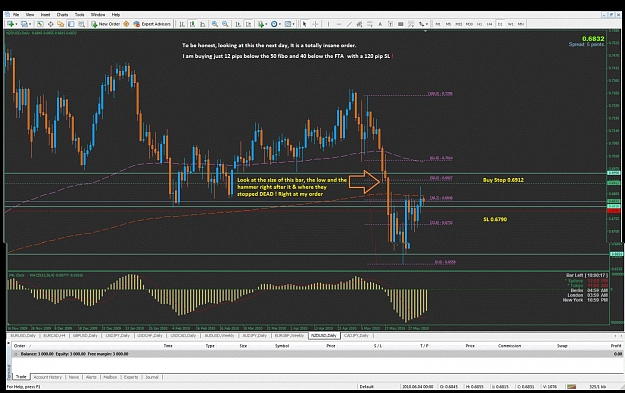The width and height of the screenshot is (625, 393).
Task: Toggle the Market Watch window icon
Action: 40,24
